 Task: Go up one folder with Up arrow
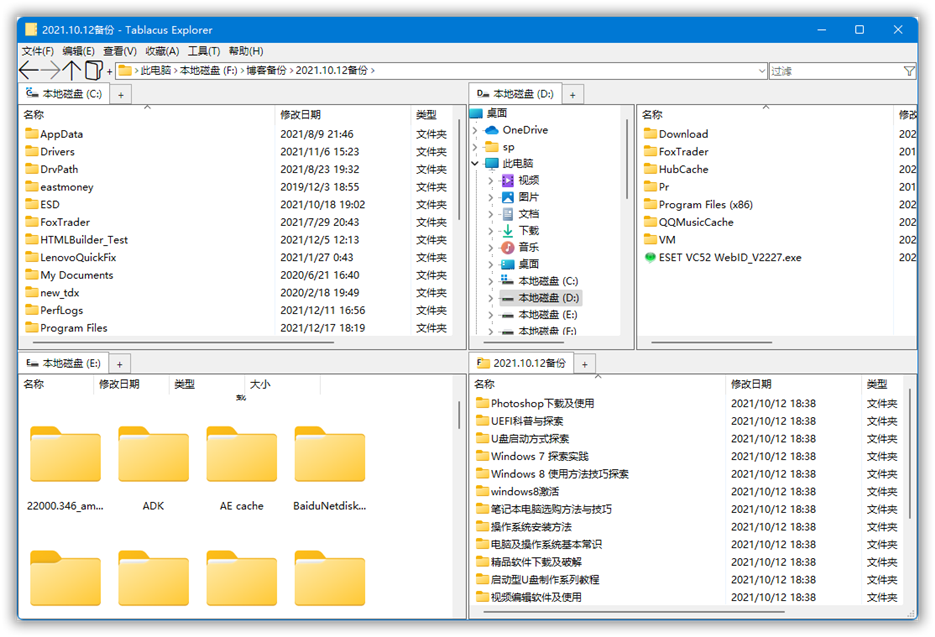point(72,71)
